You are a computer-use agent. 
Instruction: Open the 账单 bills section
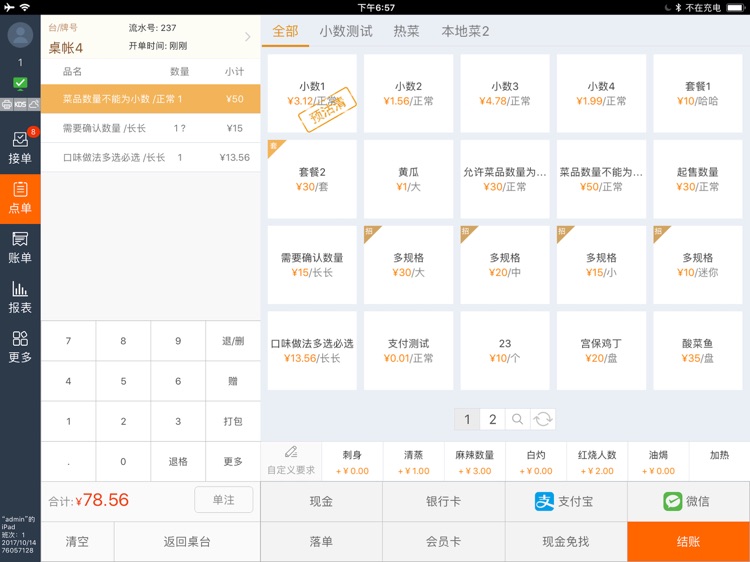pos(20,248)
